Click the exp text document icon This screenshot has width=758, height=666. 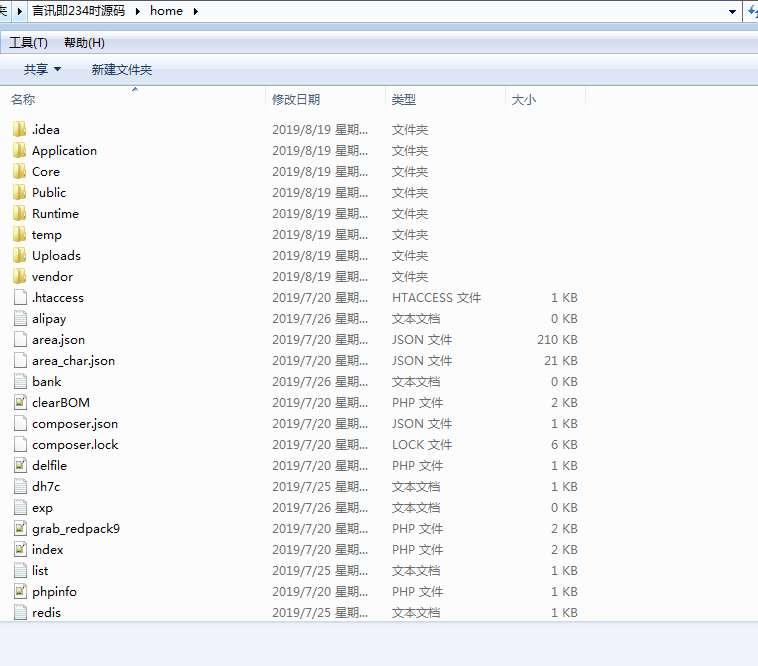pyautogui.click(x=20, y=508)
